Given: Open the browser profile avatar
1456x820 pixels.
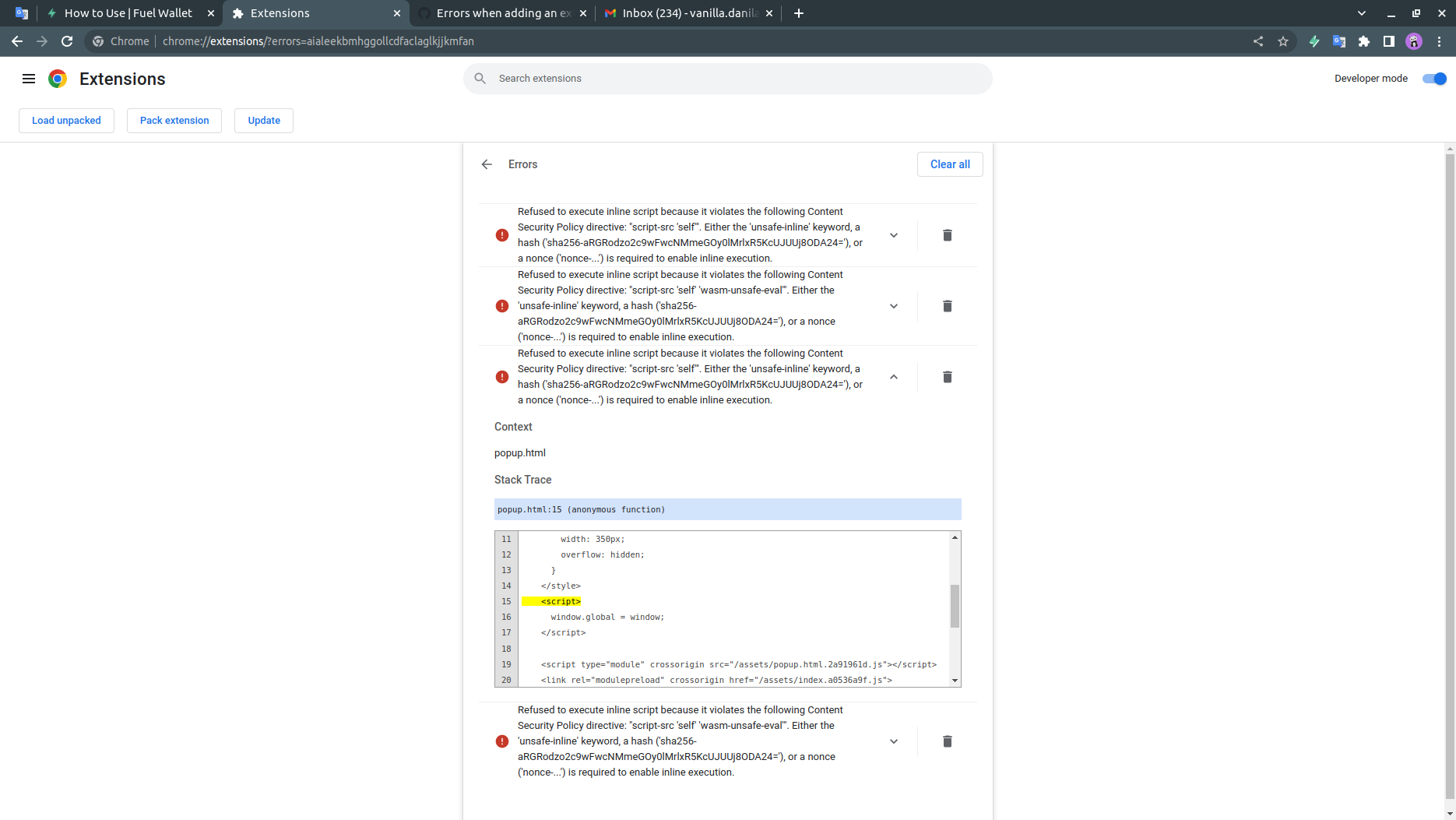Looking at the screenshot, I should [1413, 41].
